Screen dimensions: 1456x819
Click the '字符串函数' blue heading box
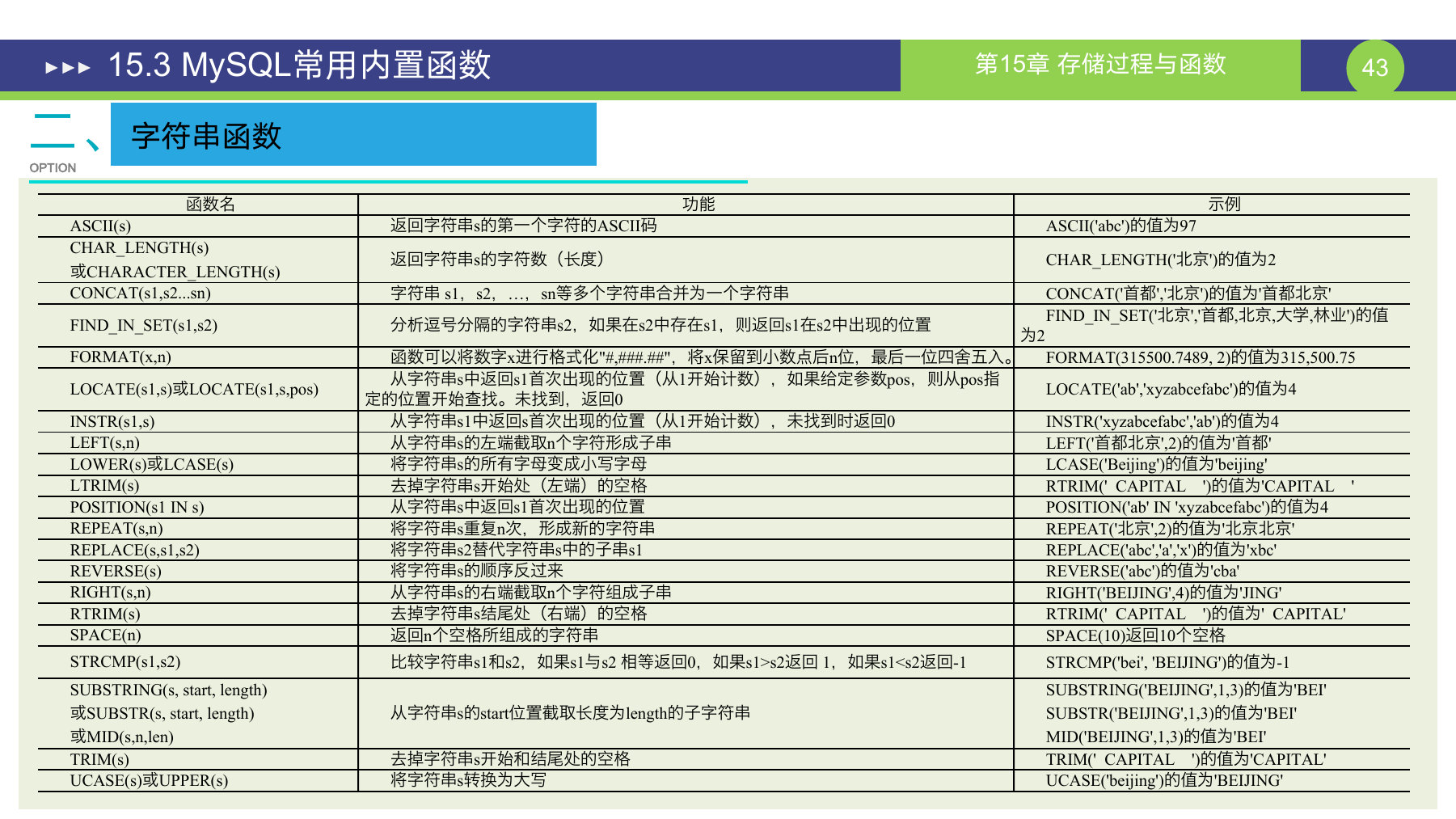tap(353, 134)
